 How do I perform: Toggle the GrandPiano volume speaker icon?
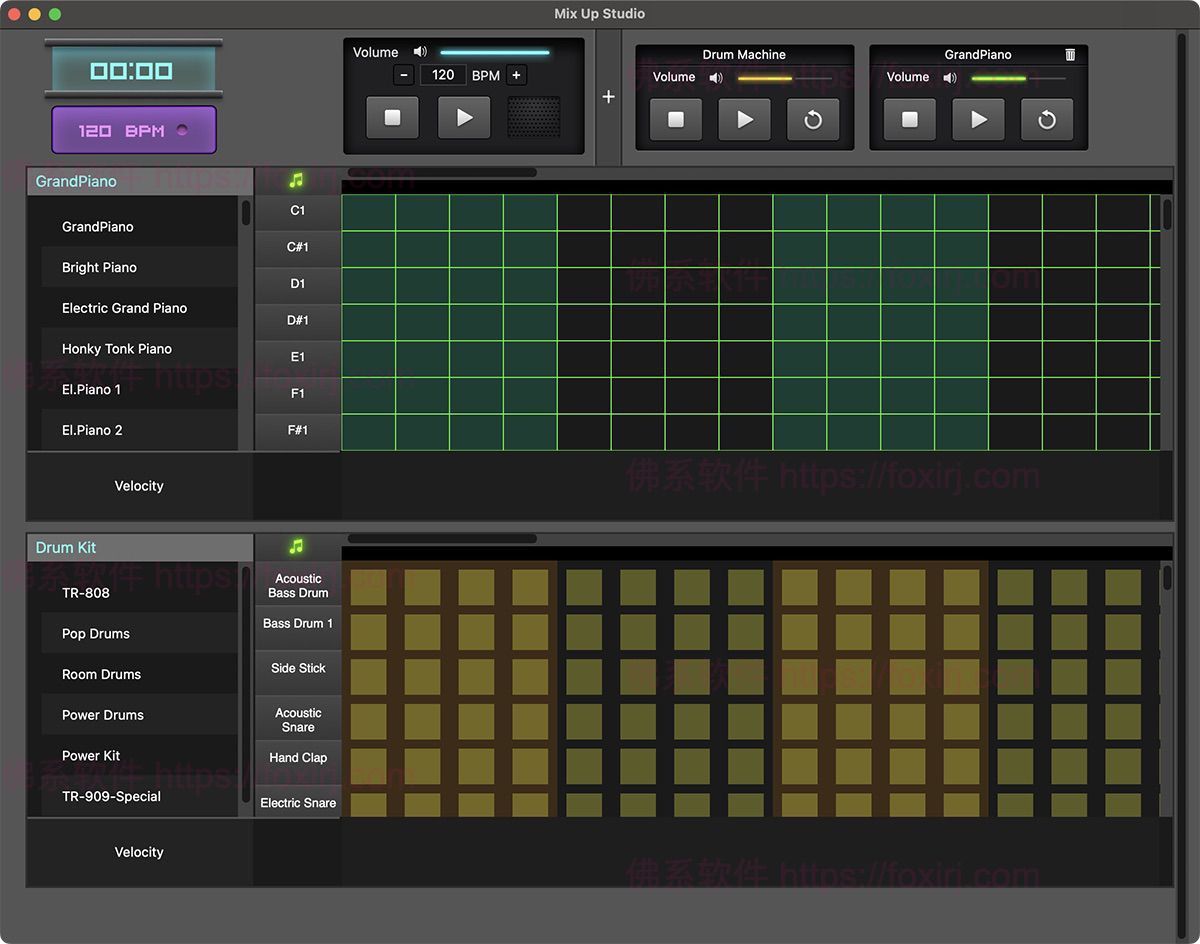tap(950, 77)
